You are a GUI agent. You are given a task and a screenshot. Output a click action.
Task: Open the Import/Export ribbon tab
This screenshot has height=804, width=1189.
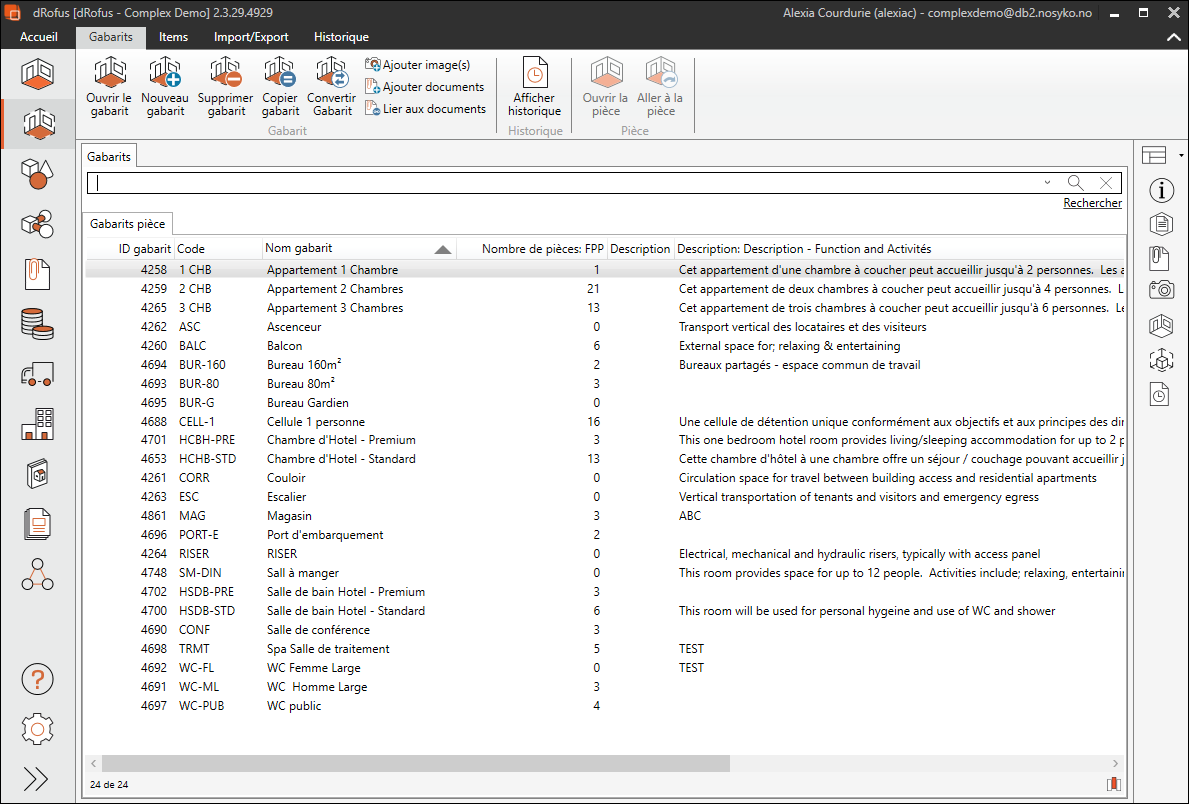(x=251, y=37)
